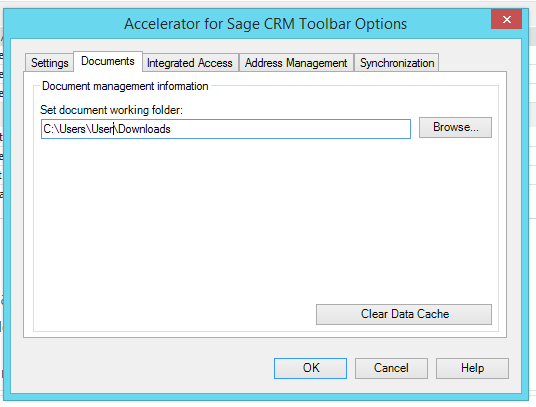Cancel the Toolbar Options dialog

tap(391, 368)
